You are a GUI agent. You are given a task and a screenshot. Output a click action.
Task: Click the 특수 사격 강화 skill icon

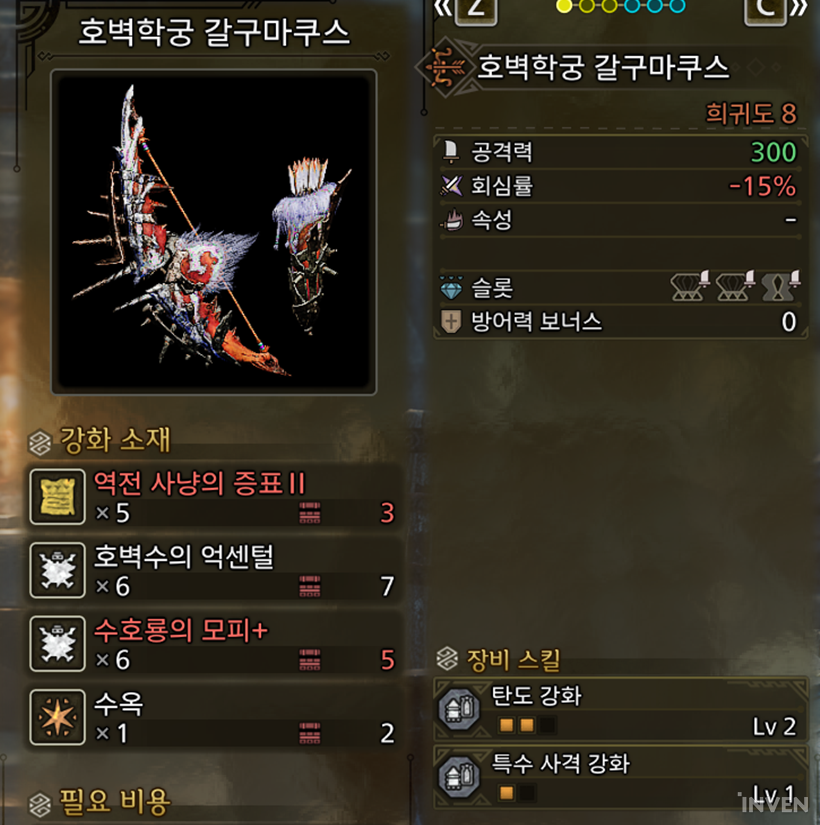(459, 777)
